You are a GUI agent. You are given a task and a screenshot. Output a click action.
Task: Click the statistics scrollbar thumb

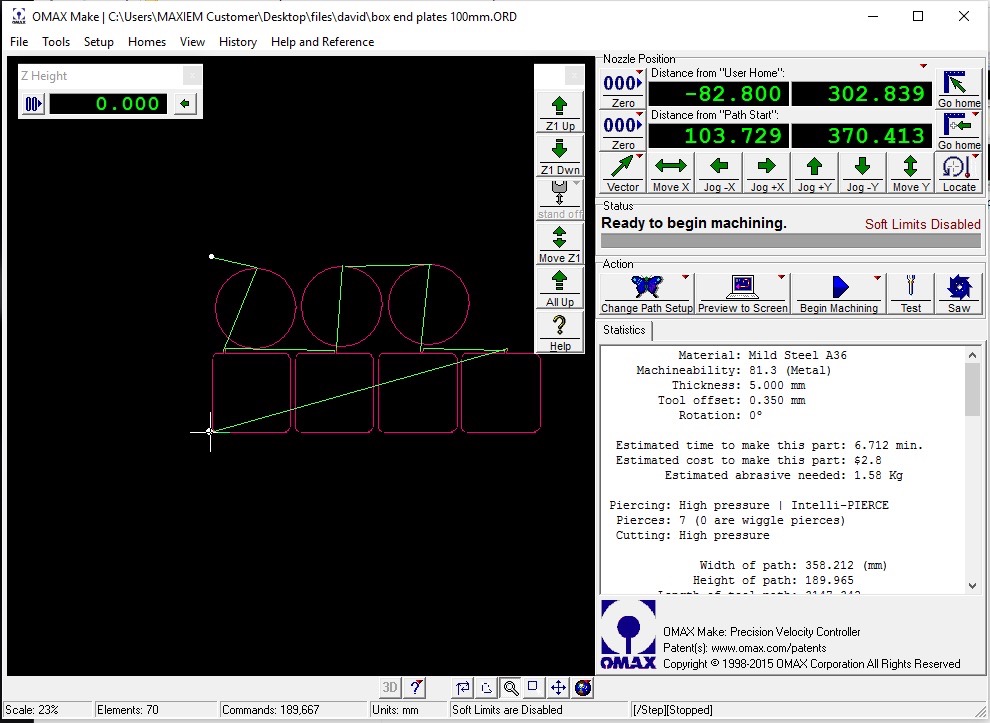(972, 389)
